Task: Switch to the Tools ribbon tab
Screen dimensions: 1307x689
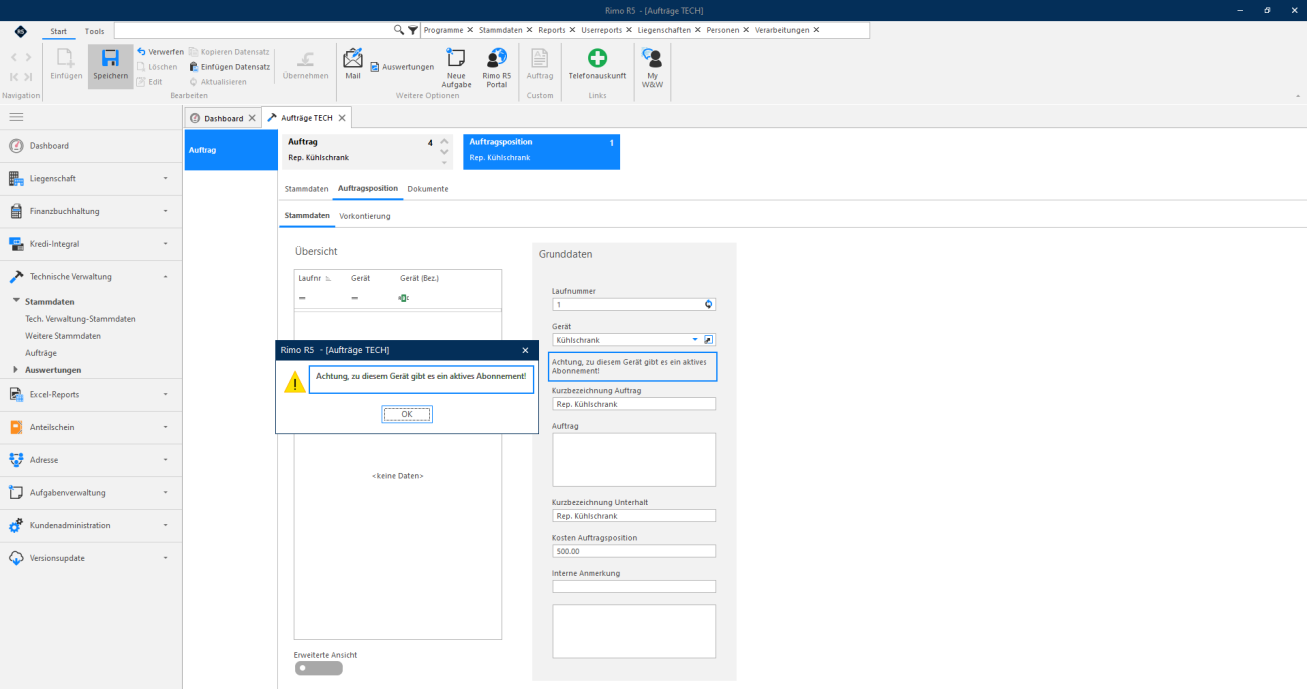Action: pos(94,31)
